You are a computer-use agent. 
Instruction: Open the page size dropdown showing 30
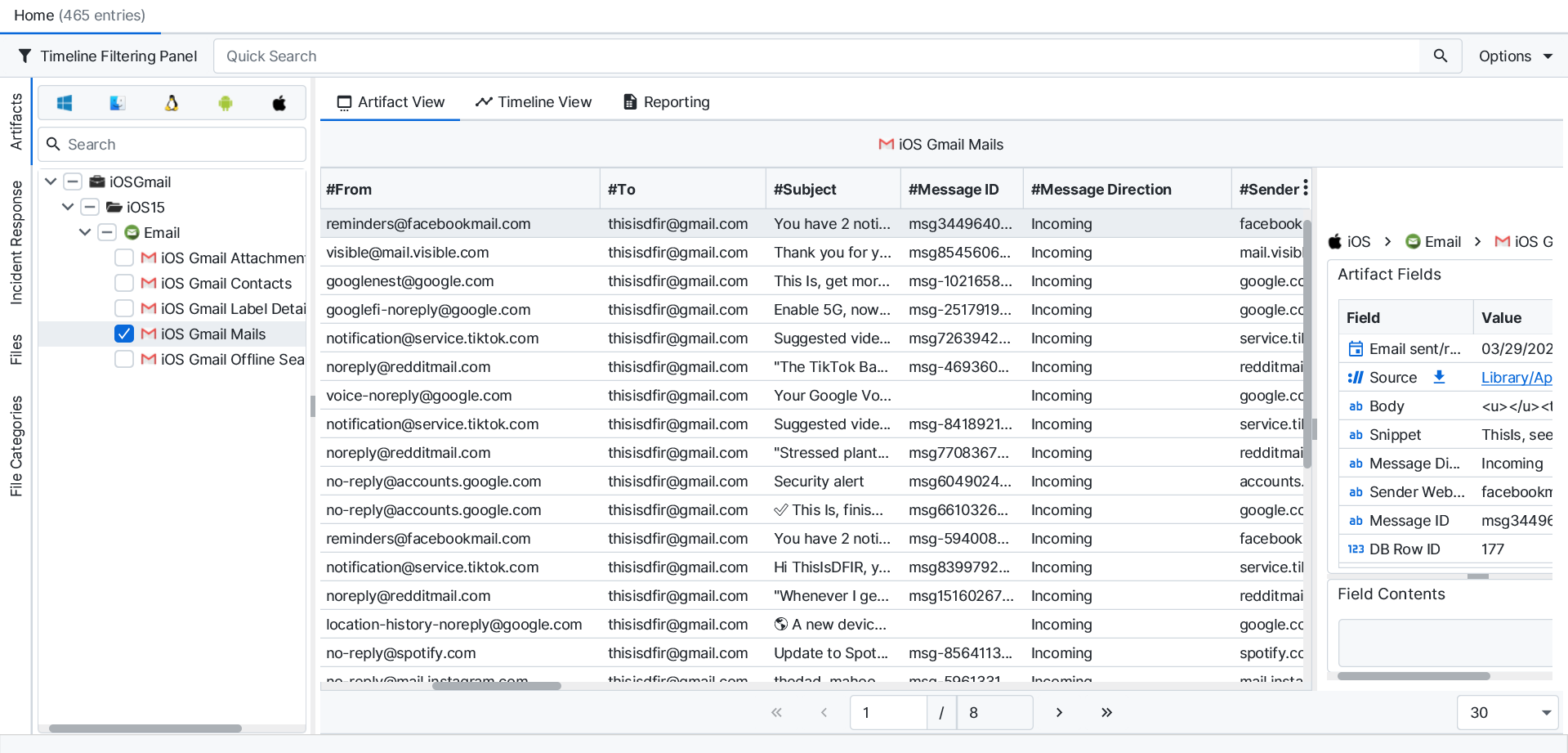(x=1508, y=712)
